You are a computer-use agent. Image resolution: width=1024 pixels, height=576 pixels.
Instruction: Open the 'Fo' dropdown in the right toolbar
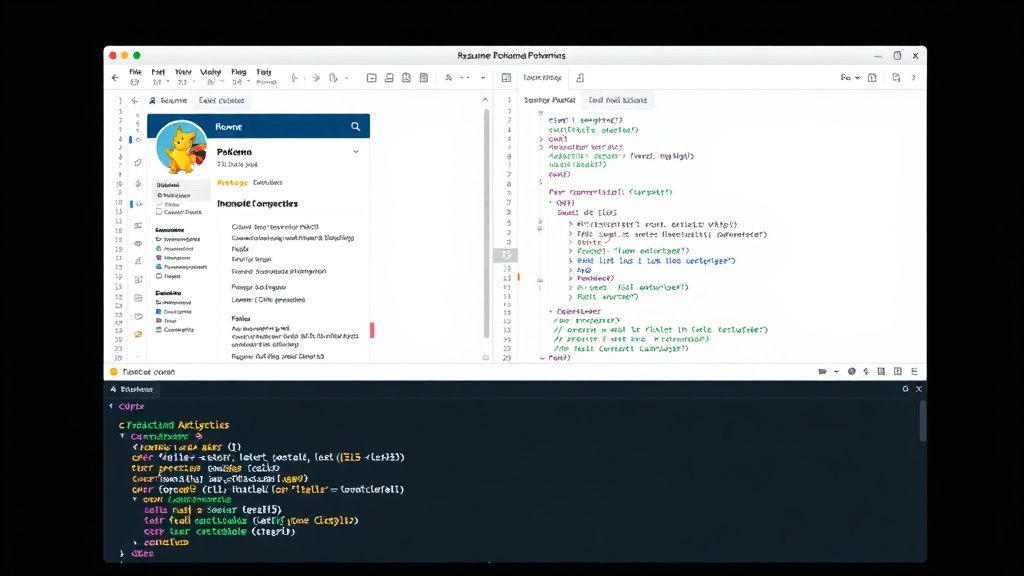[x=850, y=78]
